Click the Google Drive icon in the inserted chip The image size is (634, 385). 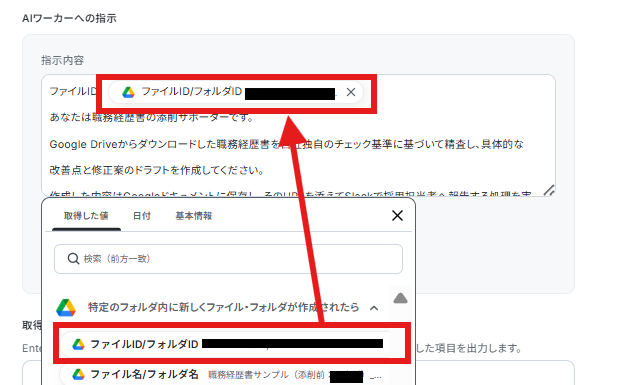[x=128, y=92]
